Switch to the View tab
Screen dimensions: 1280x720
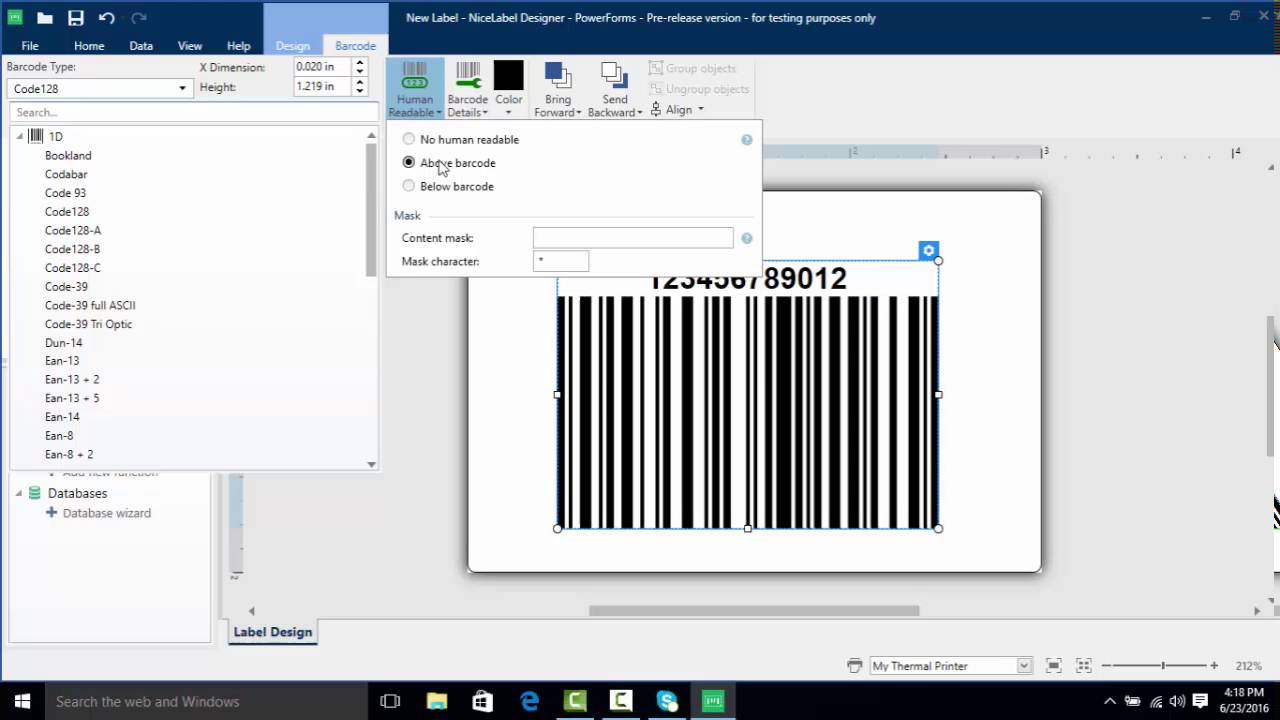[190, 46]
